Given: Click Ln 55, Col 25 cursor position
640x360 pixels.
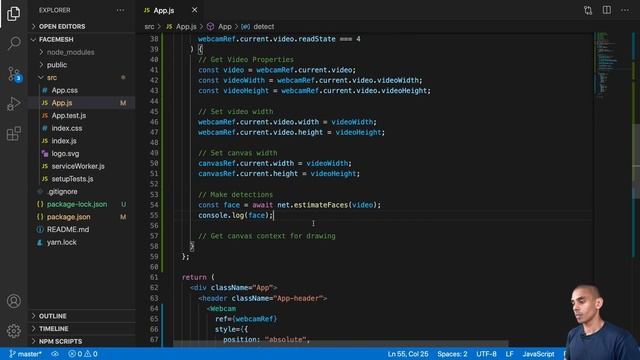Looking at the screenshot, I should point(408,354).
